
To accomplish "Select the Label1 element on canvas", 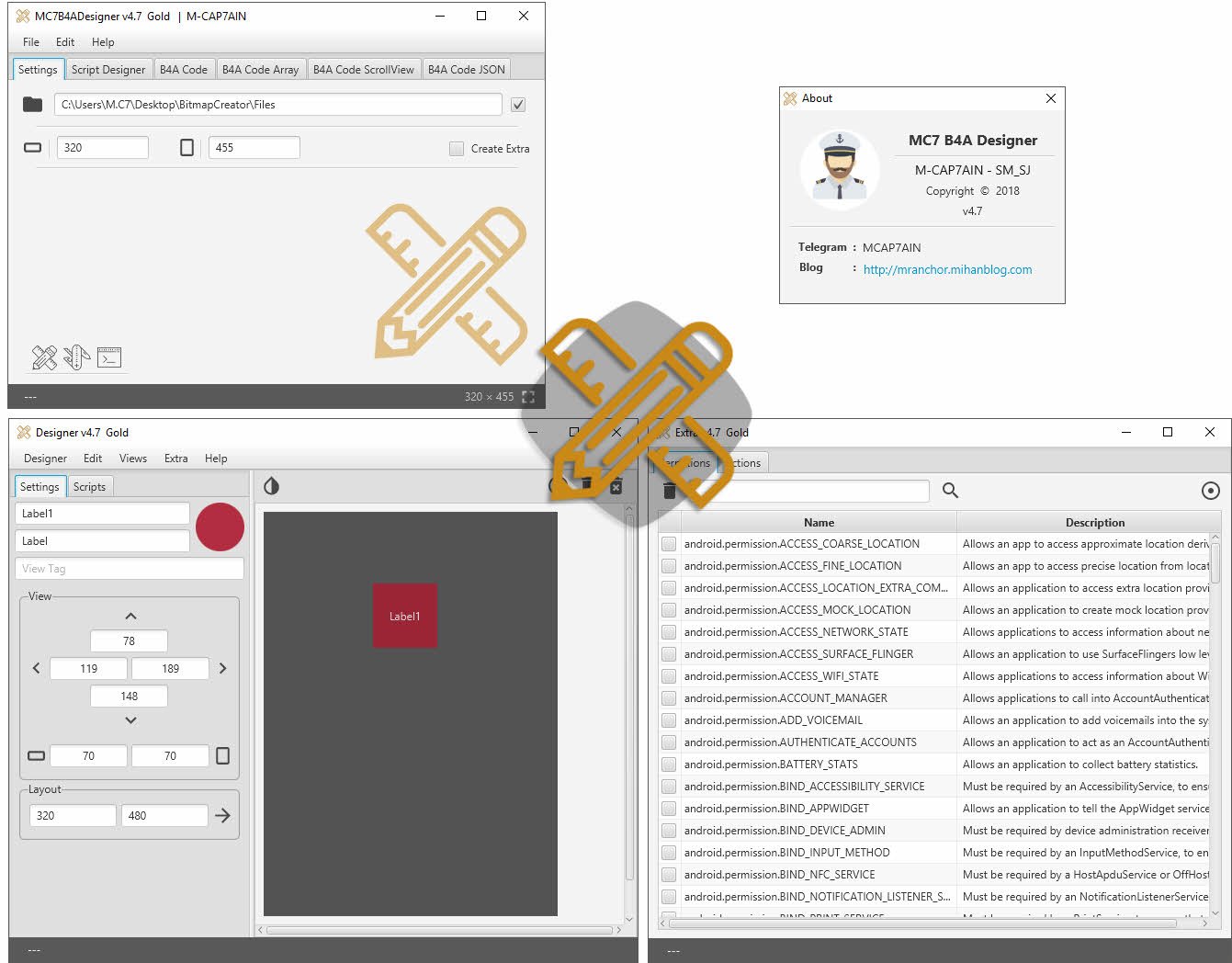I will tap(404, 616).
